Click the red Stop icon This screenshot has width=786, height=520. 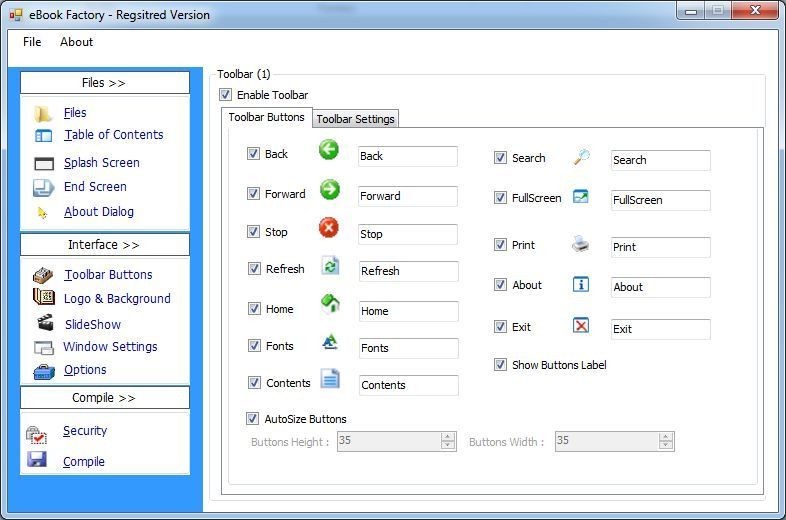[x=329, y=228]
